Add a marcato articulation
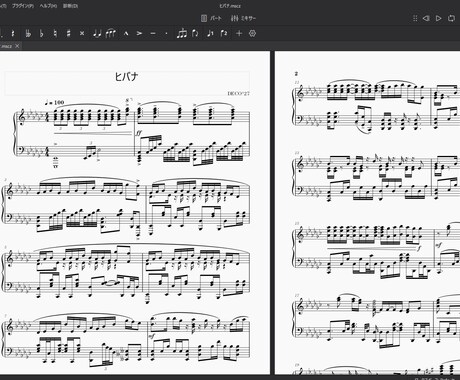Image resolution: width=460 pixels, height=380 pixels. [126, 33]
